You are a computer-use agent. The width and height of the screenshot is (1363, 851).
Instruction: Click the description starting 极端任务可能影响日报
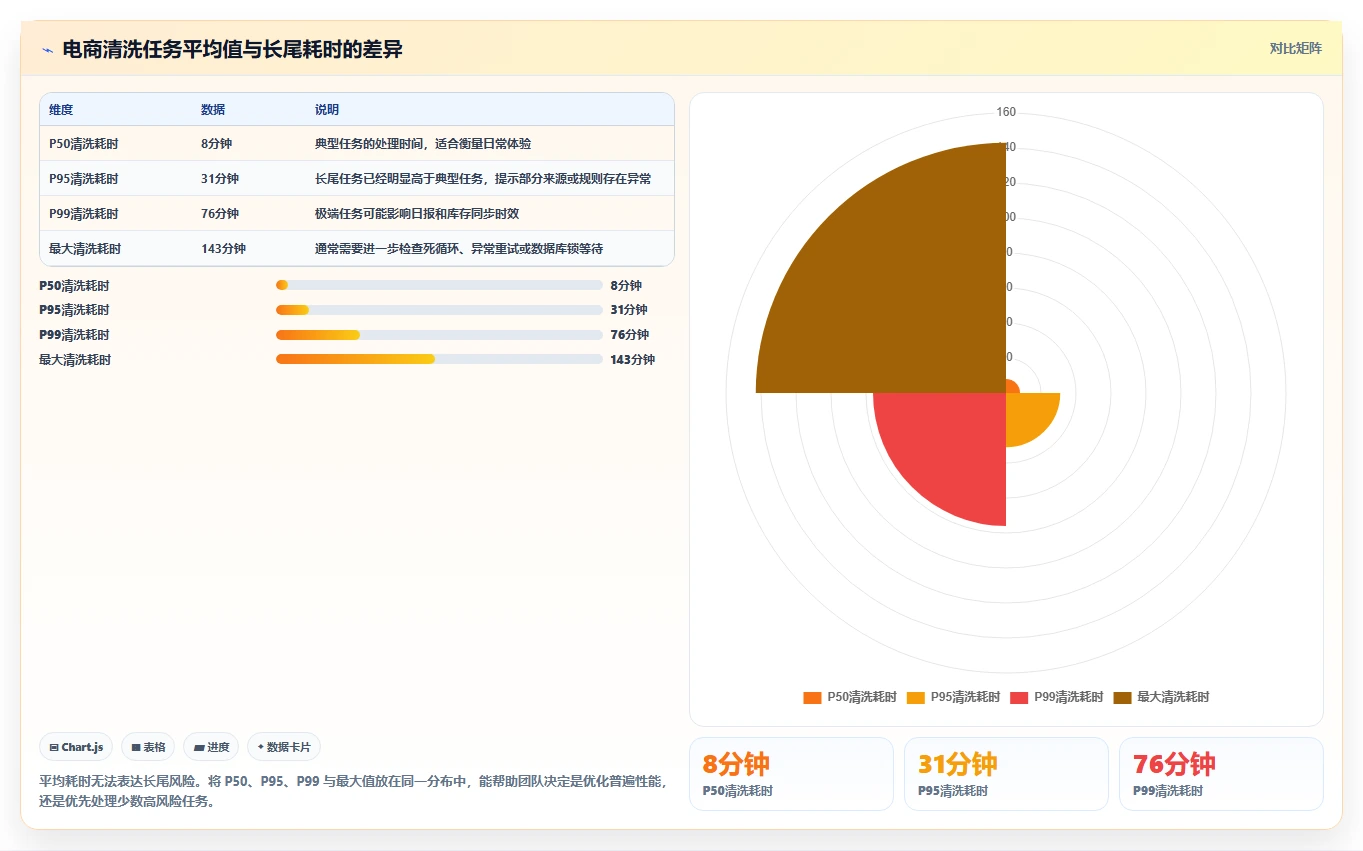pyautogui.click(x=417, y=214)
